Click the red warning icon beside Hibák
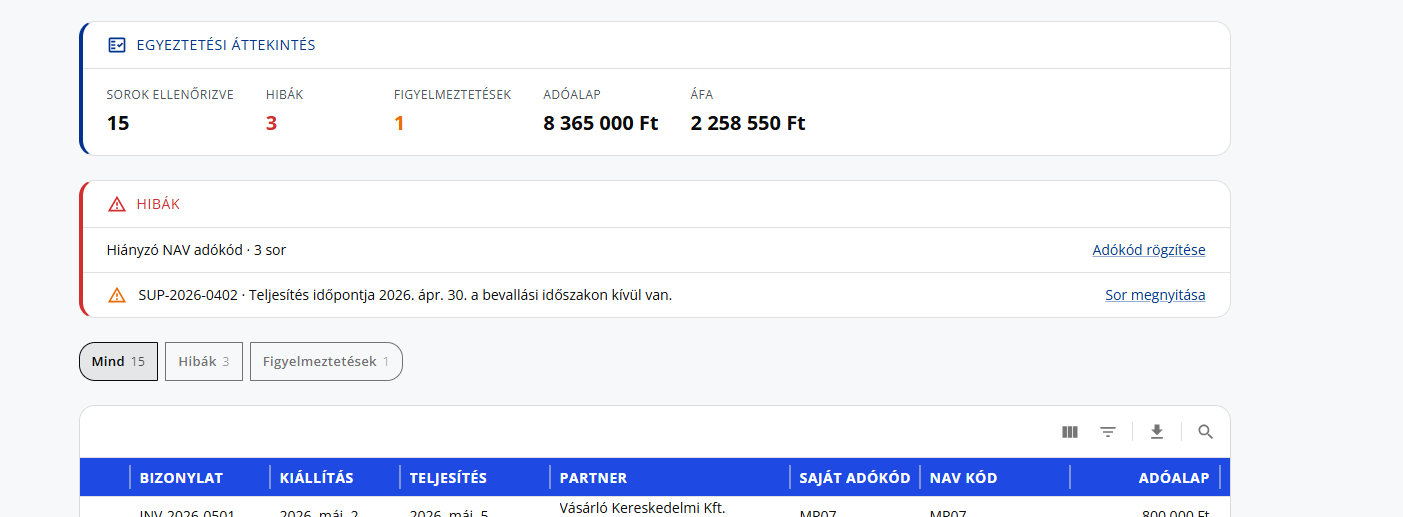Image resolution: width=1403 pixels, height=517 pixels. tap(117, 204)
